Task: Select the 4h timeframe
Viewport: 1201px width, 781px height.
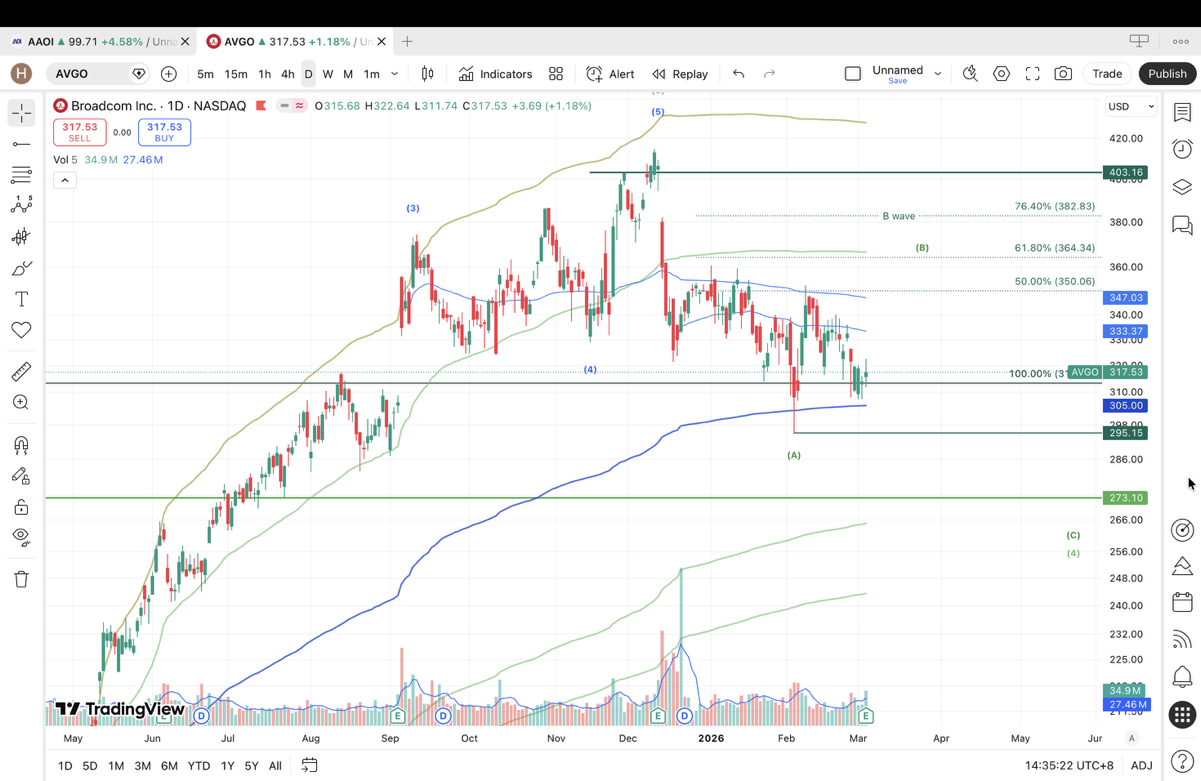Action: pos(287,74)
